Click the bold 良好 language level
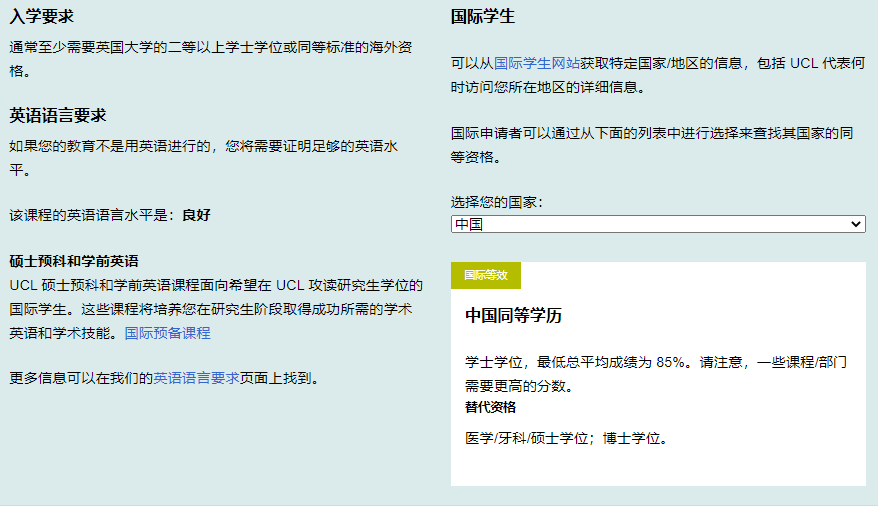The height and width of the screenshot is (506, 878). [x=196, y=215]
